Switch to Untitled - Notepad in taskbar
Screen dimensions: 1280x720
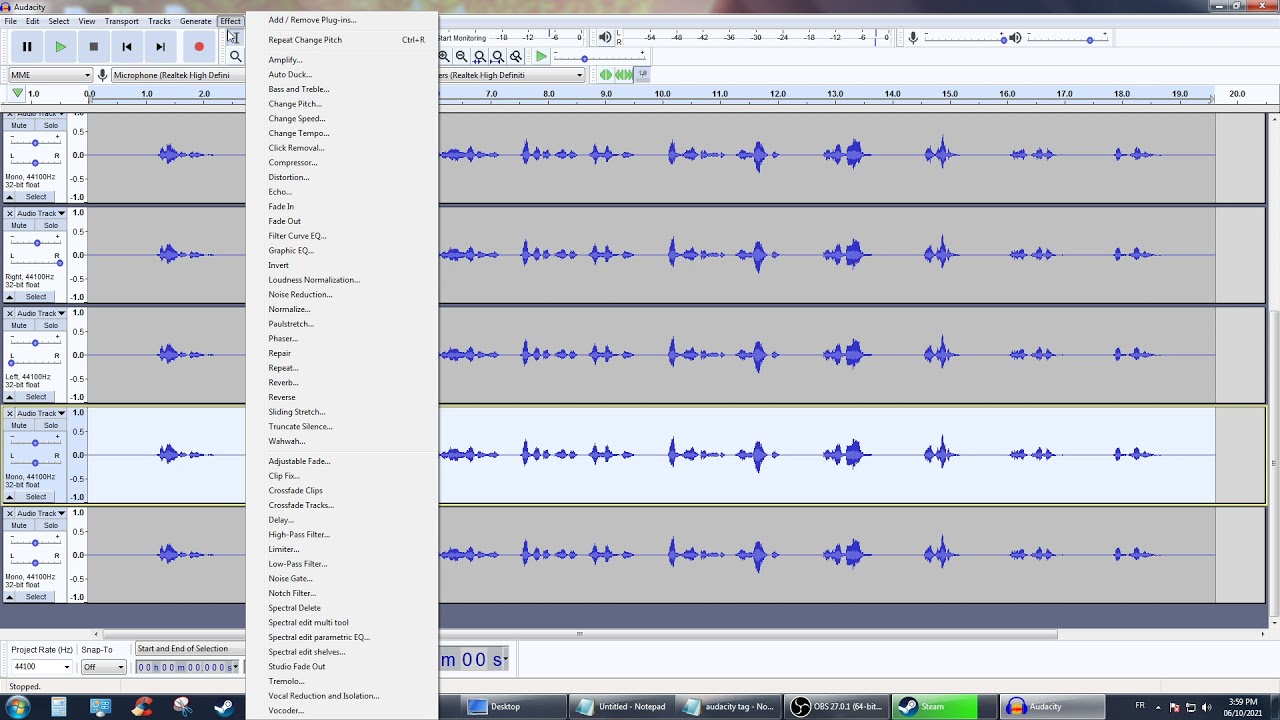tap(623, 706)
